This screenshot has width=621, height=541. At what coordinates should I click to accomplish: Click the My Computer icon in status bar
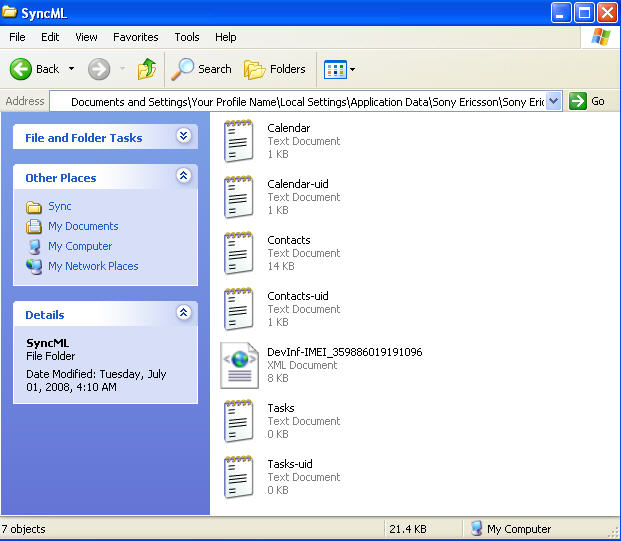[x=476, y=528]
